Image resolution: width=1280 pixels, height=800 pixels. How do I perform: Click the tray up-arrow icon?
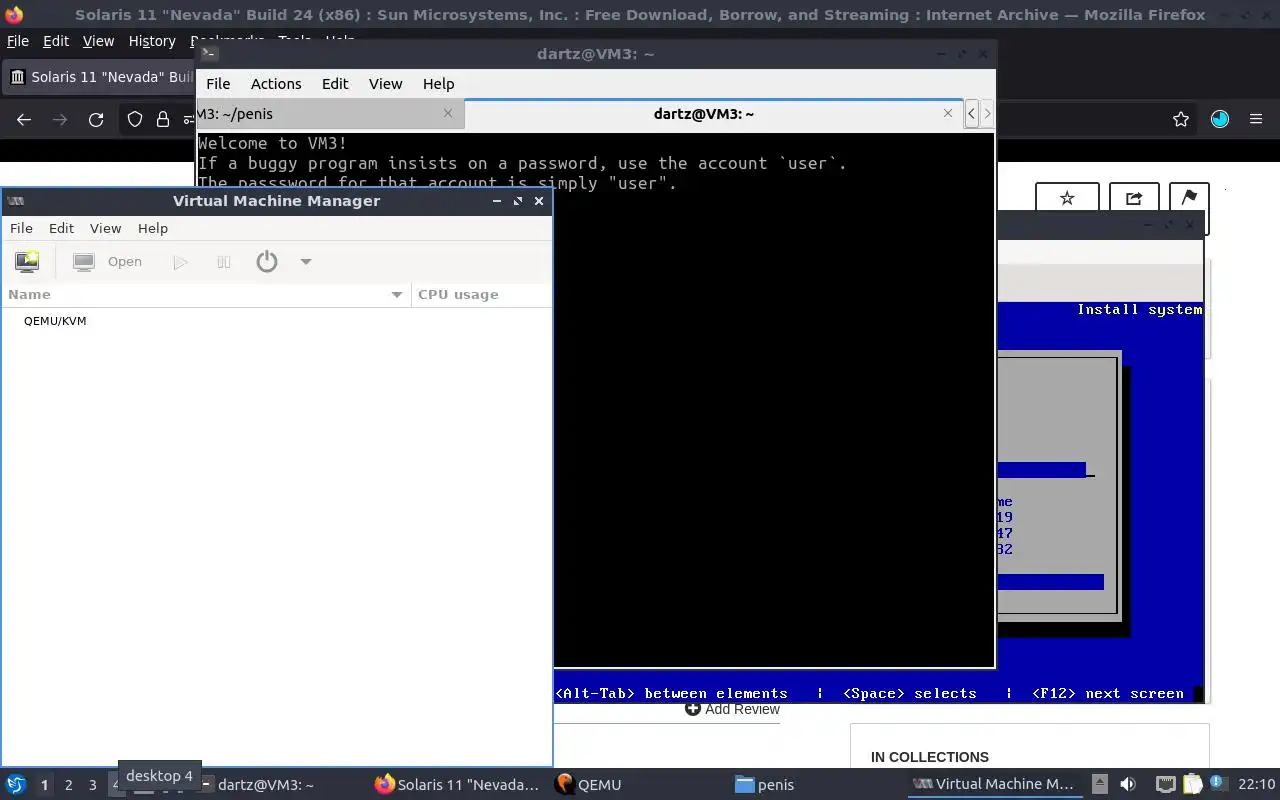(1099, 785)
